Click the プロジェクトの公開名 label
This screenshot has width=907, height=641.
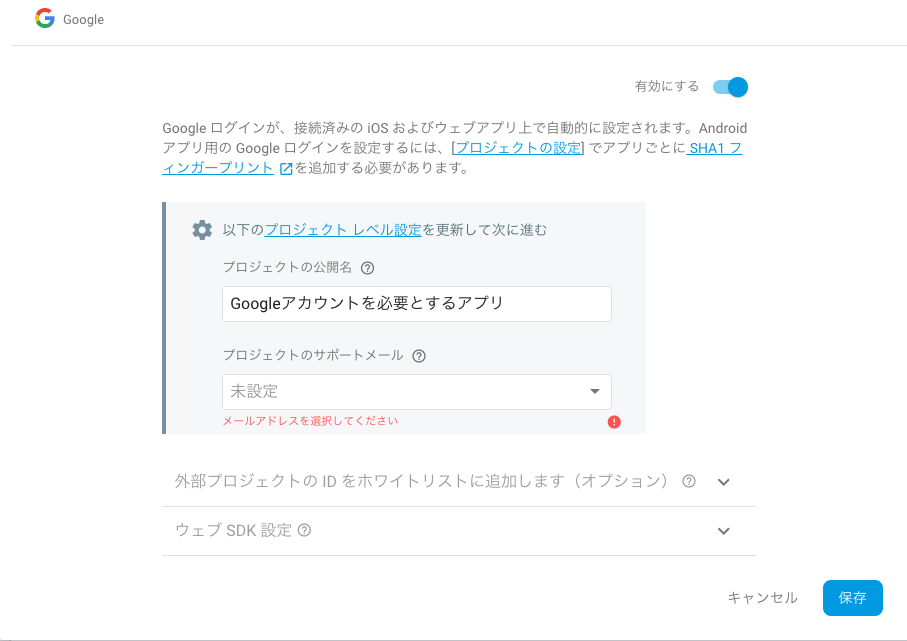287,267
